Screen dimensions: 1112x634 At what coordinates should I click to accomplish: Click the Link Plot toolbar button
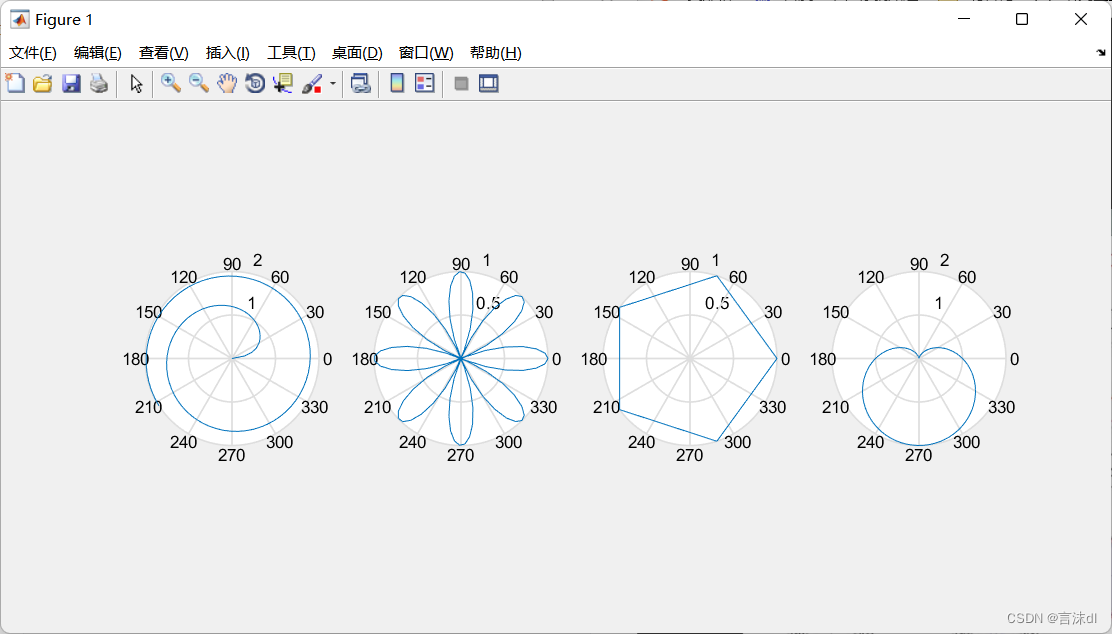tap(361, 84)
